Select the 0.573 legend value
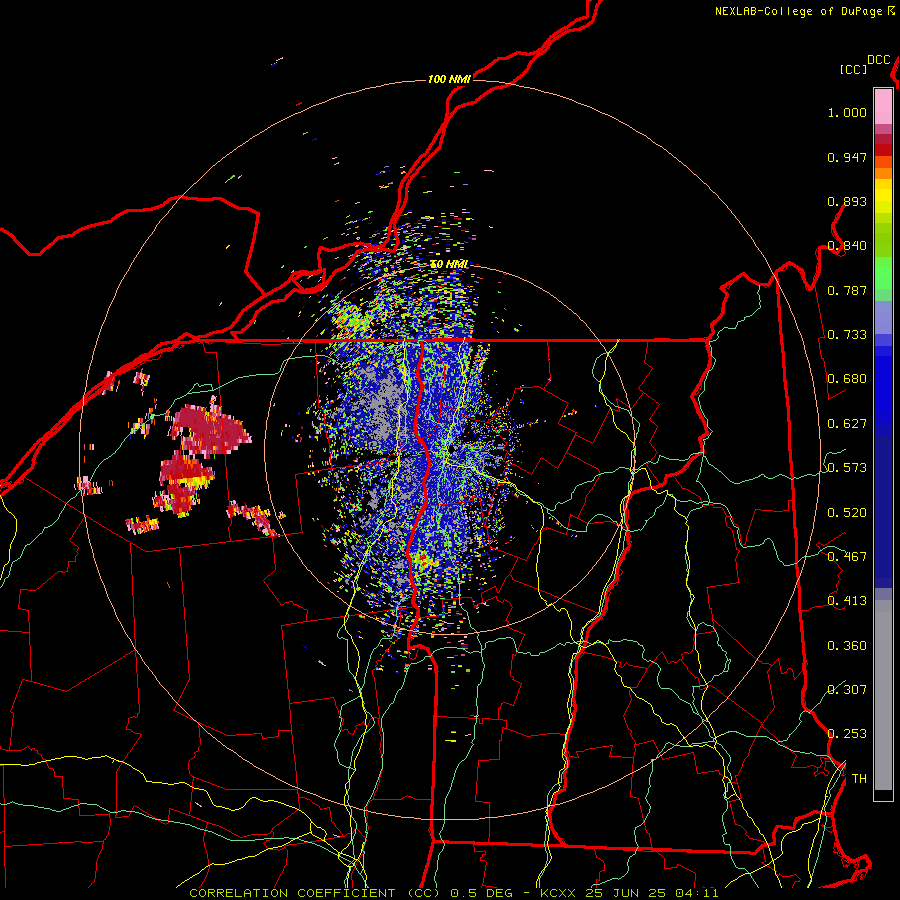The height and width of the screenshot is (900, 900). pos(847,468)
